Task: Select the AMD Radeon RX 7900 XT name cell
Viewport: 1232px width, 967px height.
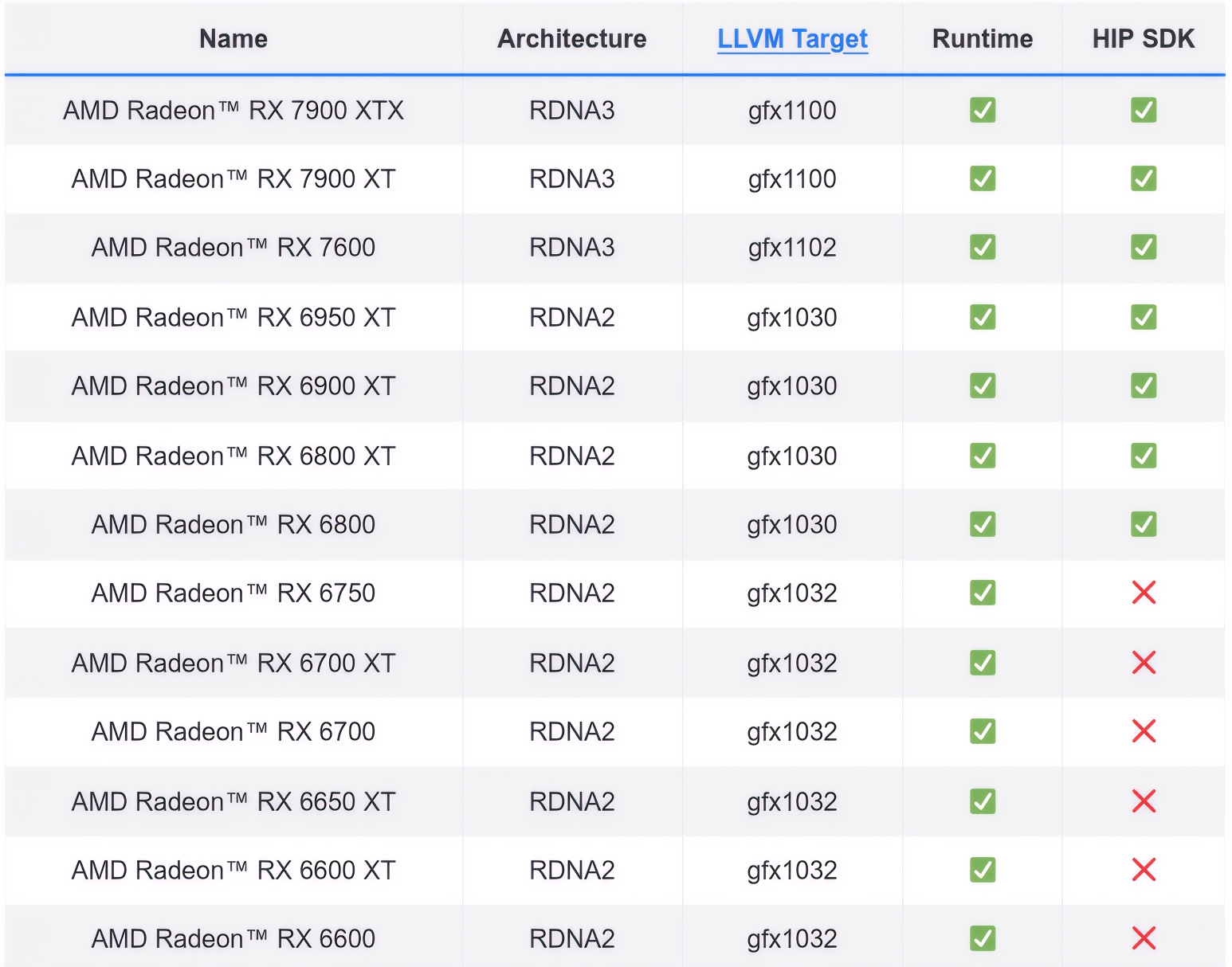Action: coord(233,178)
